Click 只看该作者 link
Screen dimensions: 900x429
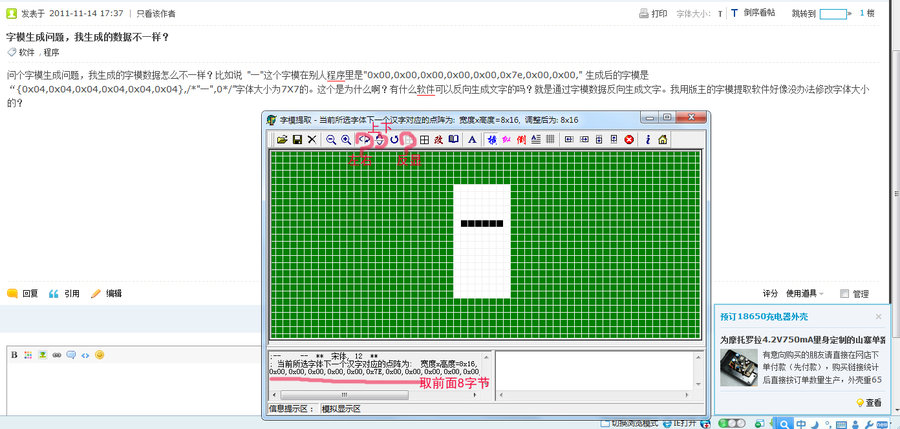coord(156,13)
